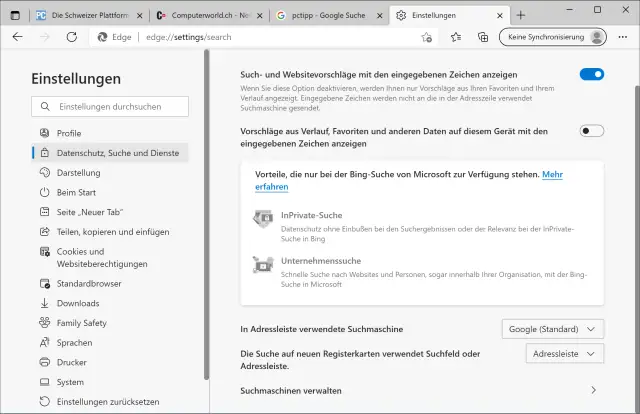Select Darstellung in the settings sidebar

click(78, 172)
